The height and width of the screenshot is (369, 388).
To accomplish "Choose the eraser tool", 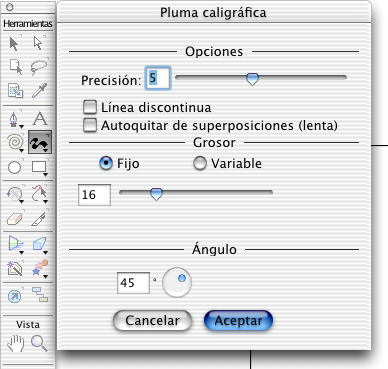I will [14, 219].
